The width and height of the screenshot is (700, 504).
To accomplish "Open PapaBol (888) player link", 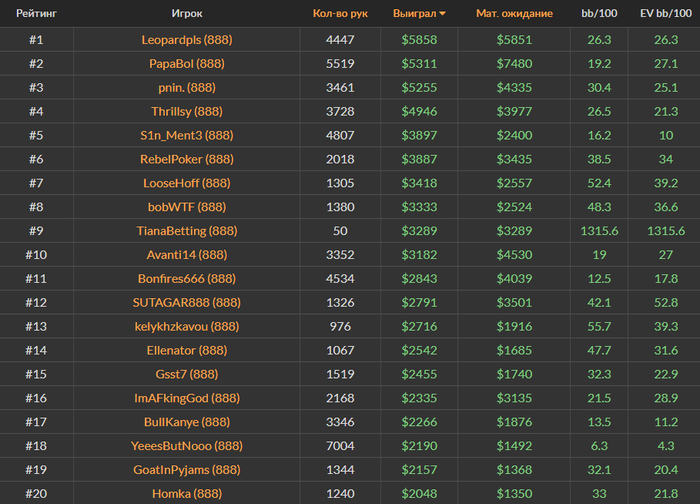I will coord(187,63).
